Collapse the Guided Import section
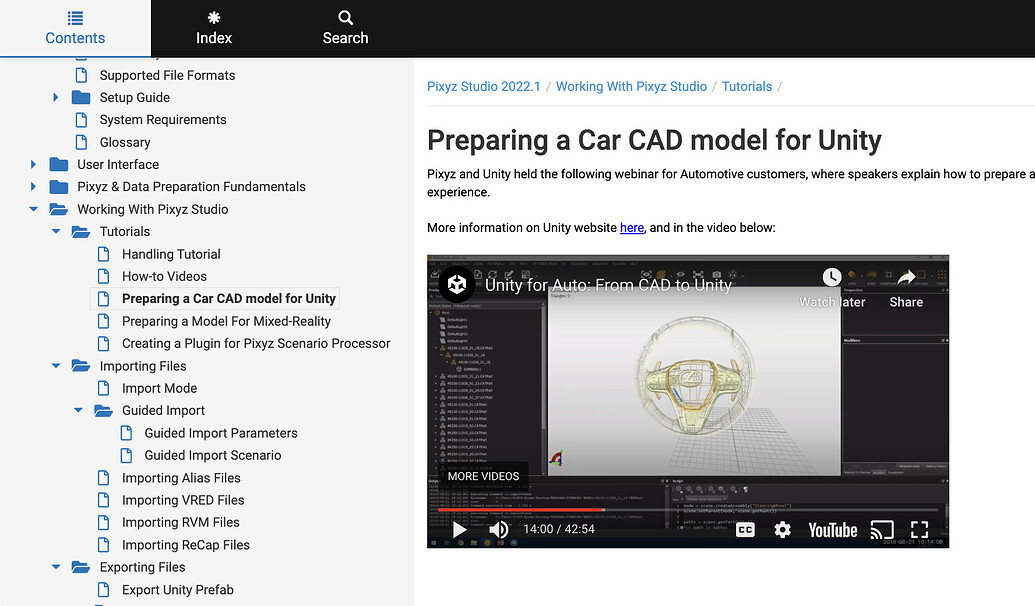This screenshot has height=606, width=1035. 78,410
